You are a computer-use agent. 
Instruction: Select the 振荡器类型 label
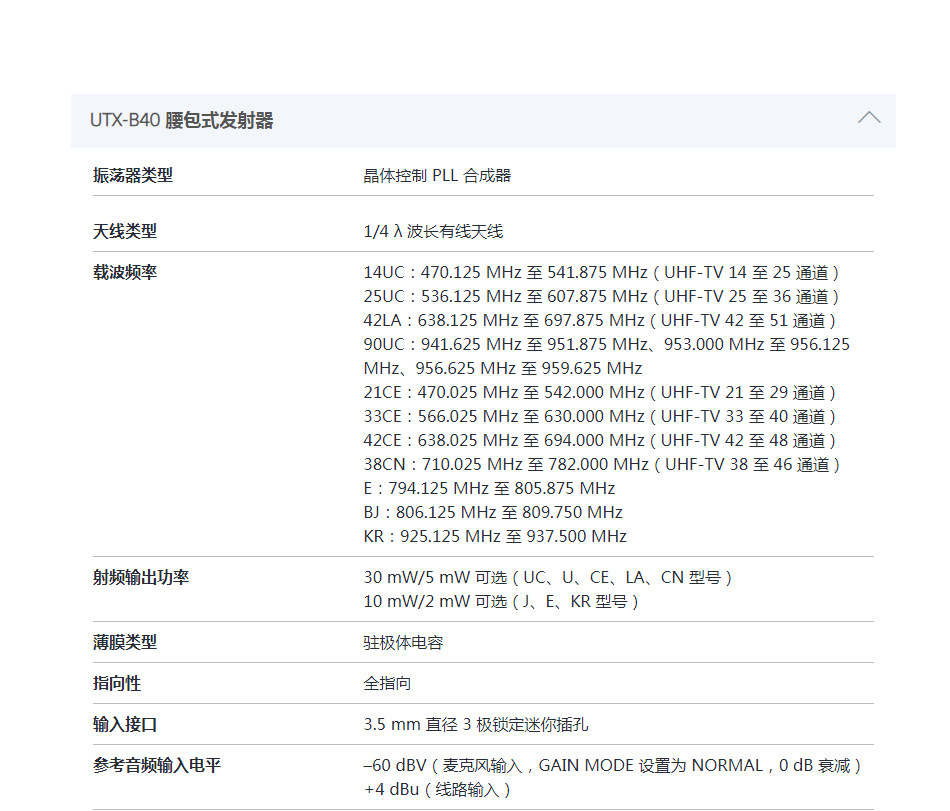point(133,176)
